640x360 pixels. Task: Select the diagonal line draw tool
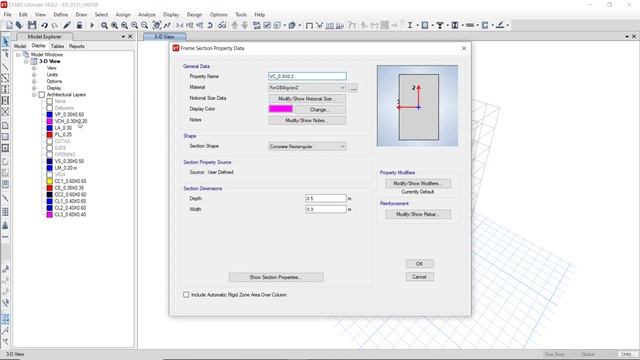point(5,67)
